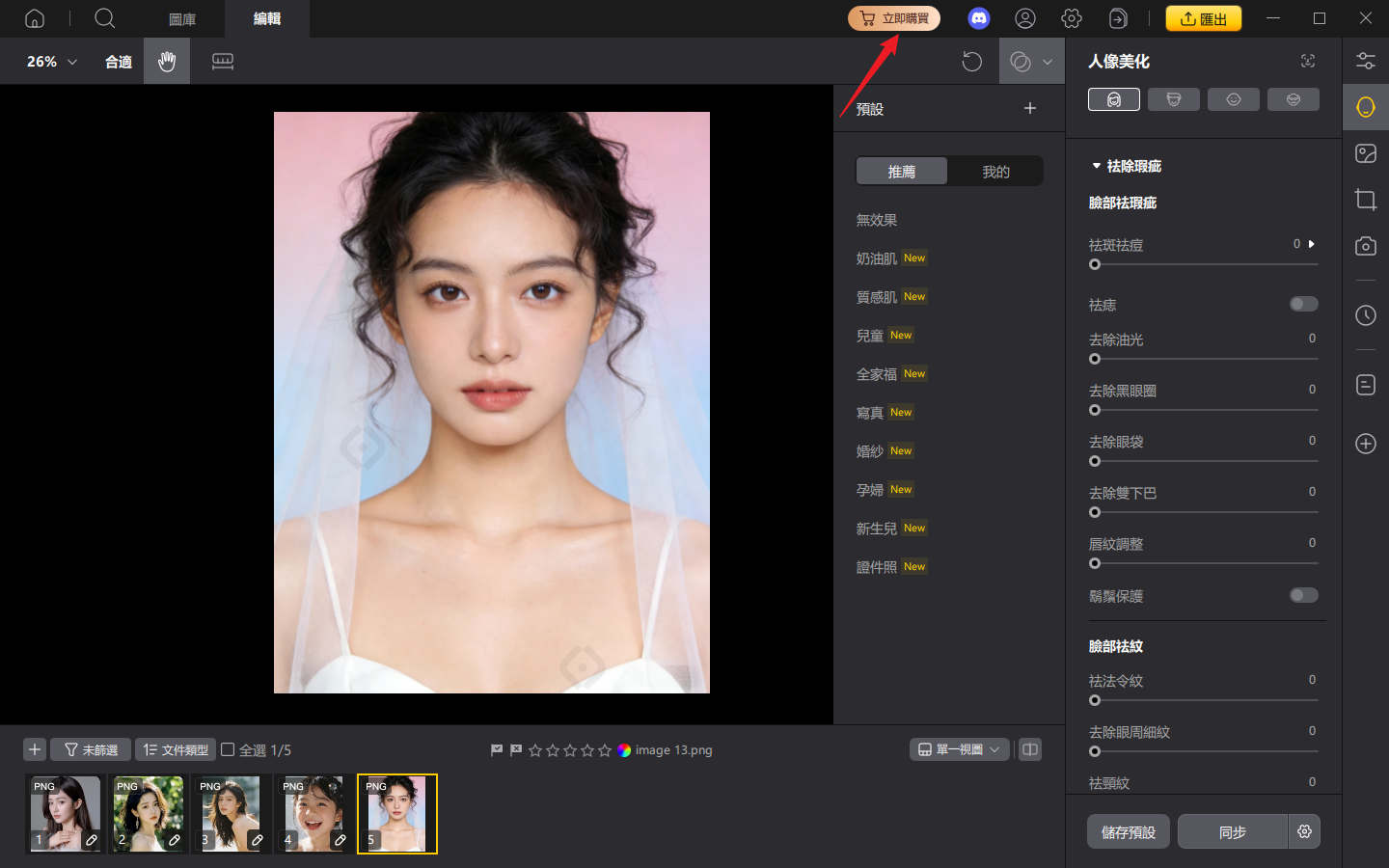The image size is (1389, 868).
Task: Toggle the 祛痣 switch on
Action: pyautogui.click(x=1303, y=305)
